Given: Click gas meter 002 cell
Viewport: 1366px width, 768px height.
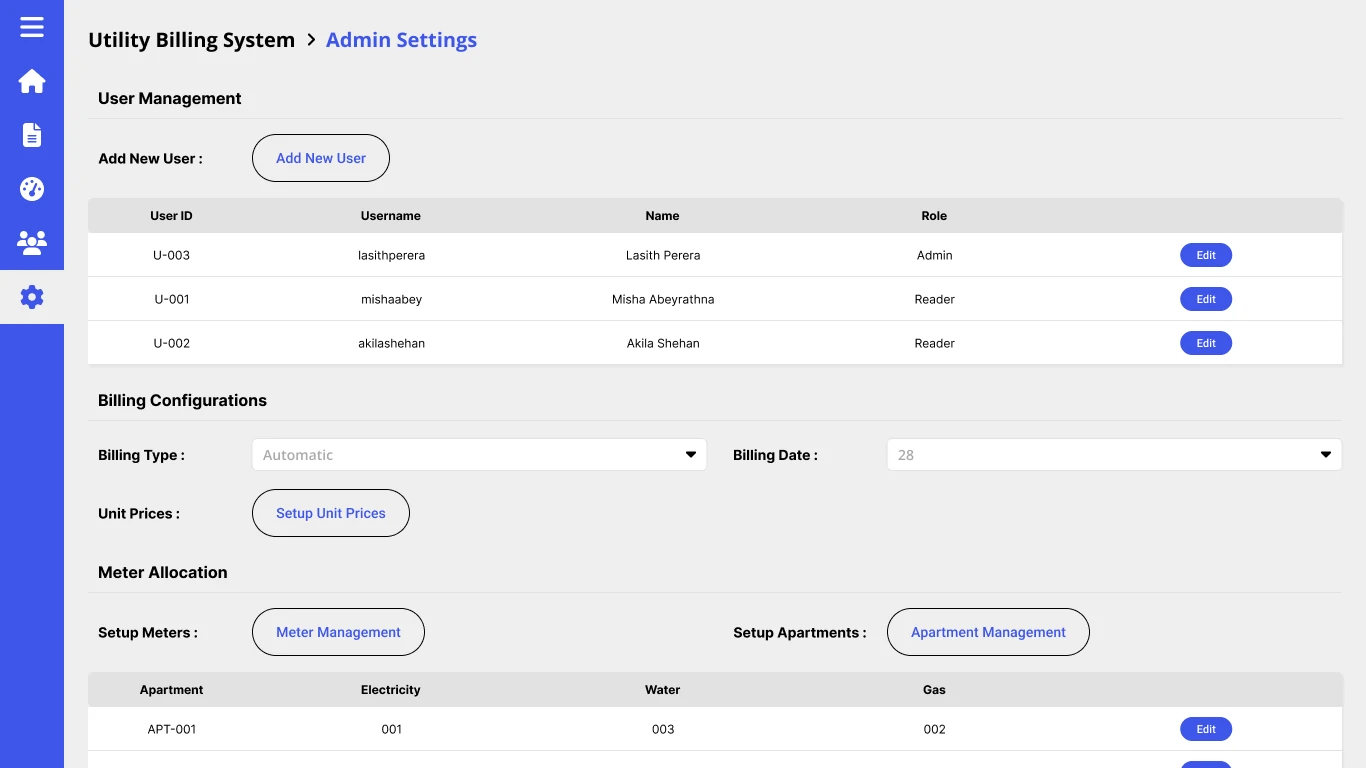Looking at the screenshot, I should pyautogui.click(x=934, y=729).
